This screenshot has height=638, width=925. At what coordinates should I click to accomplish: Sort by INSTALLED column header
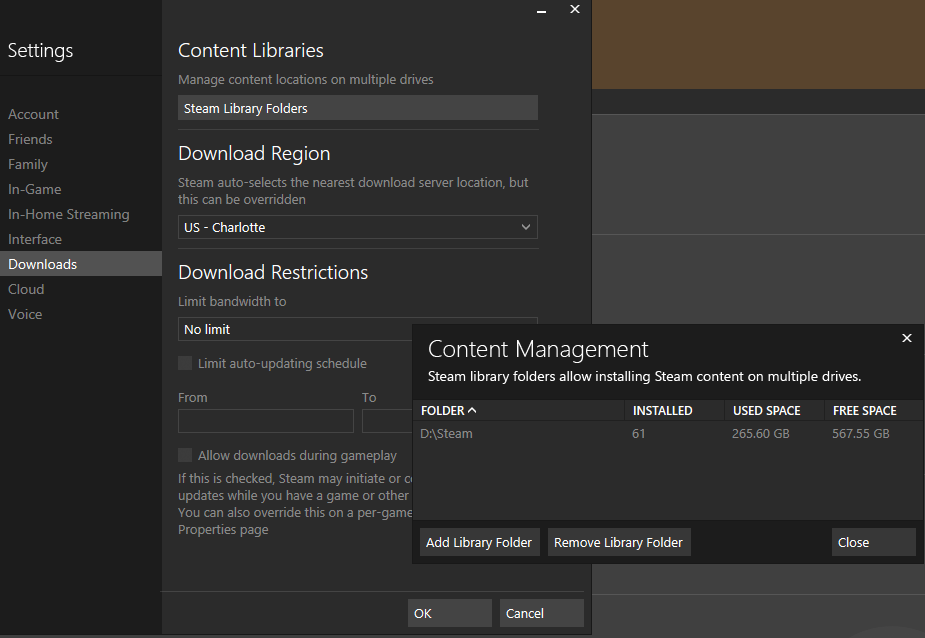point(674,411)
